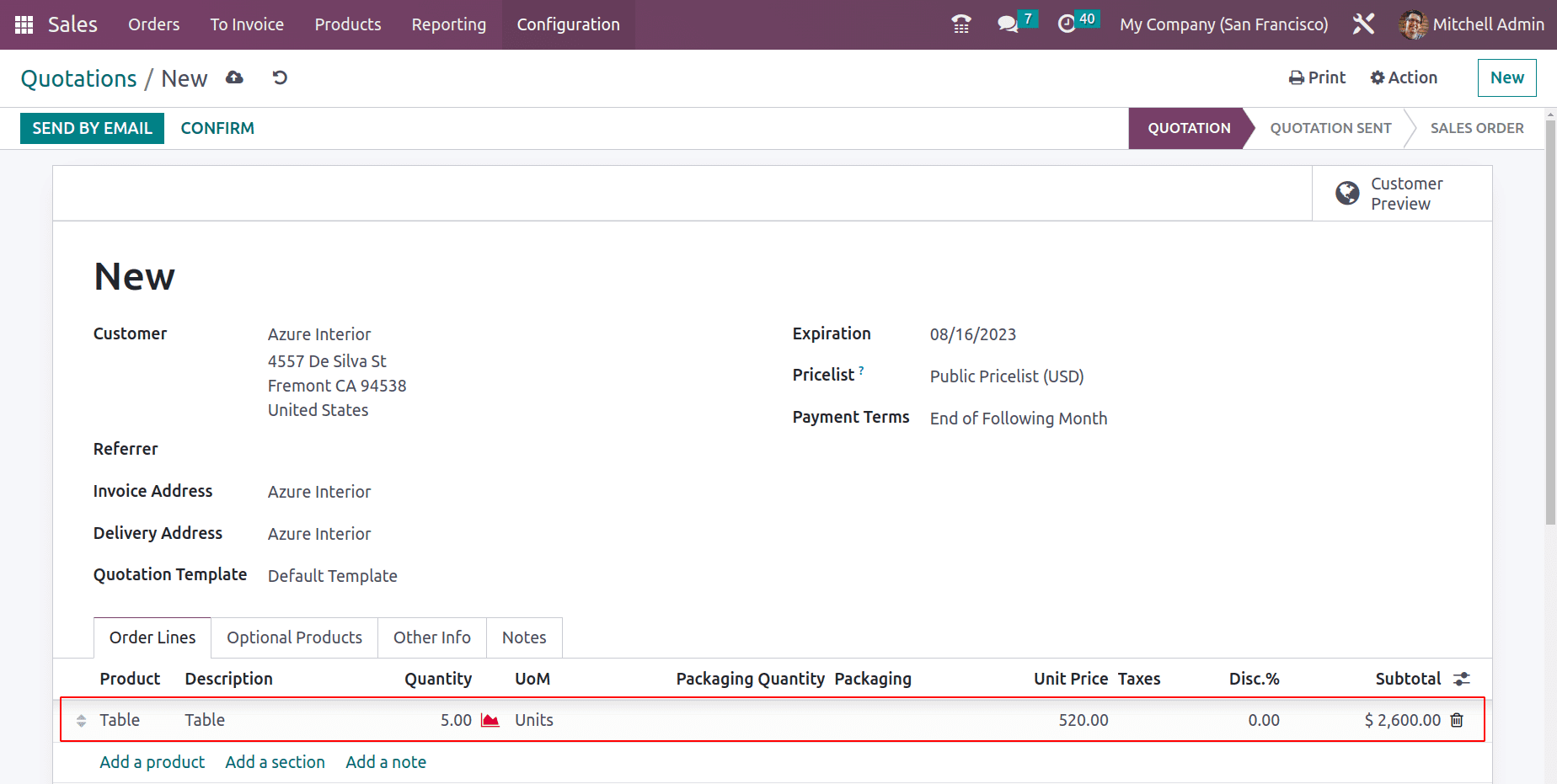The height and width of the screenshot is (784, 1557).
Task: Click the Sales app title
Action: point(72,24)
